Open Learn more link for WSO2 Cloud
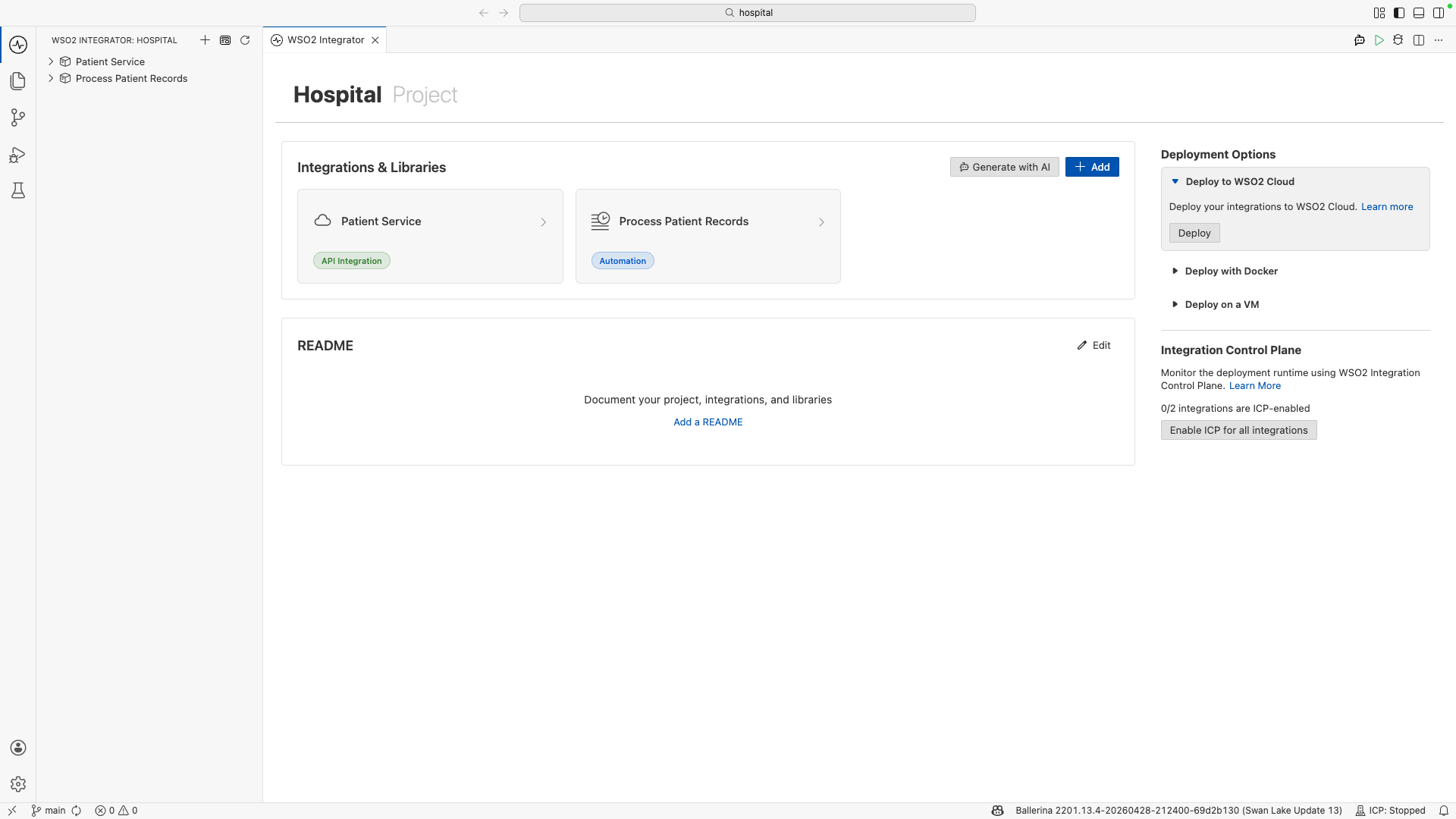This screenshot has width=1456, height=819. point(1387,206)
